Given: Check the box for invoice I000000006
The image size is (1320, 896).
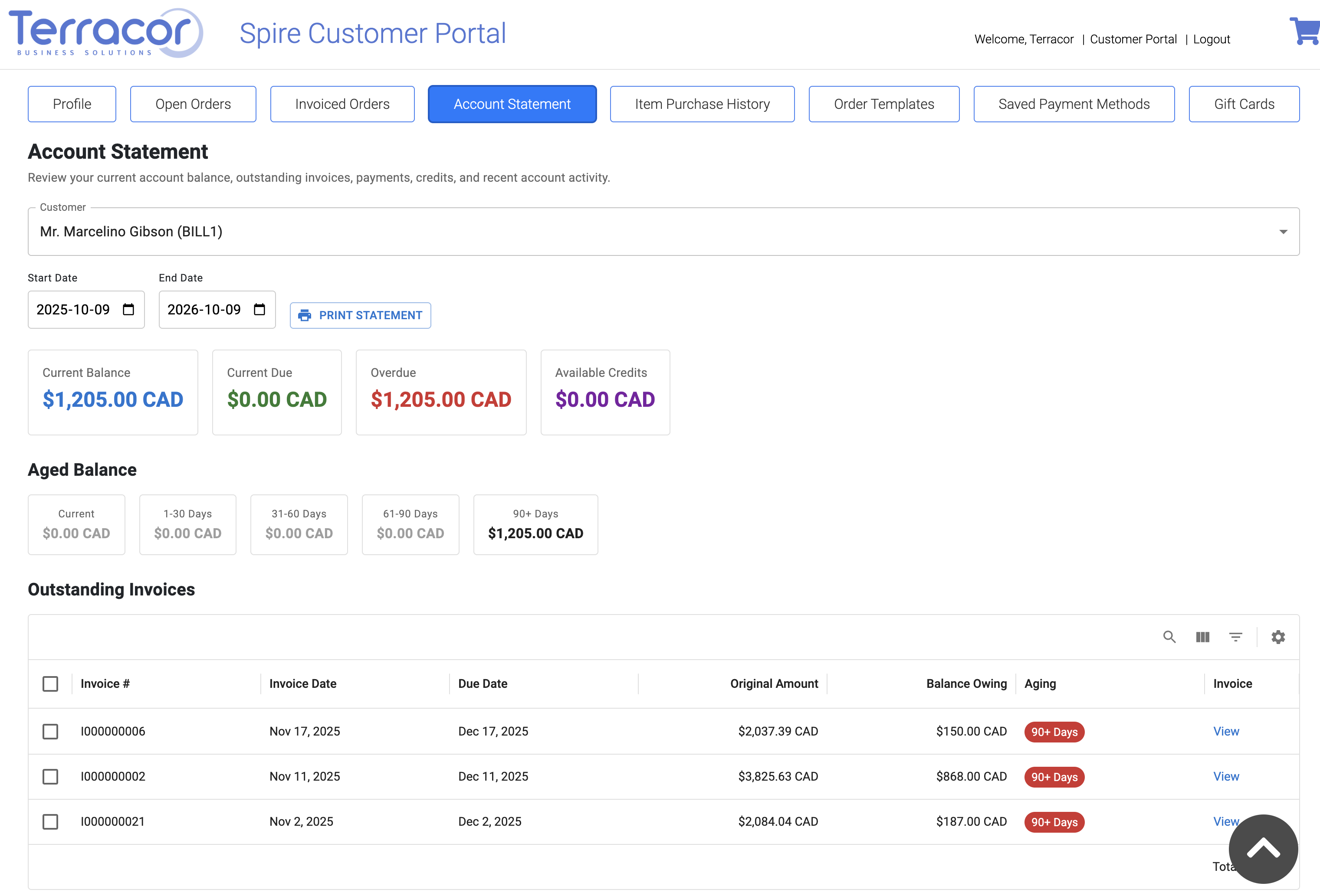Looking at the screenshot, I should [x=50, y=731].
